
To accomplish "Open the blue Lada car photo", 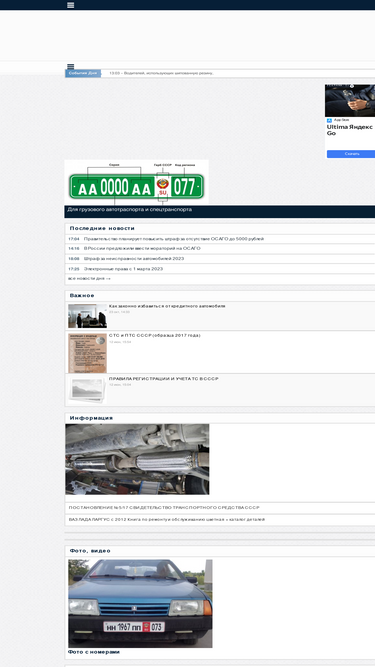I will click(140, 604).
